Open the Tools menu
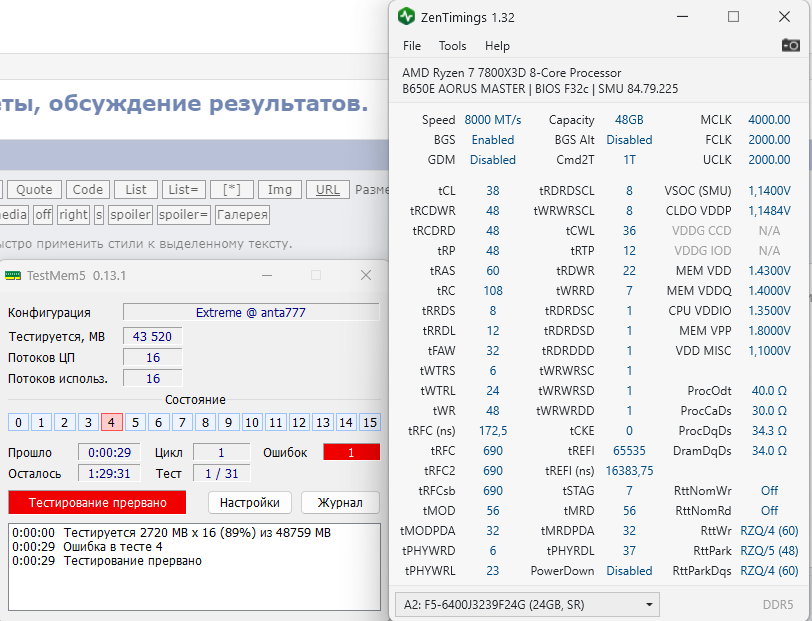This screenshot has width=812, height=621. [452, 46]
